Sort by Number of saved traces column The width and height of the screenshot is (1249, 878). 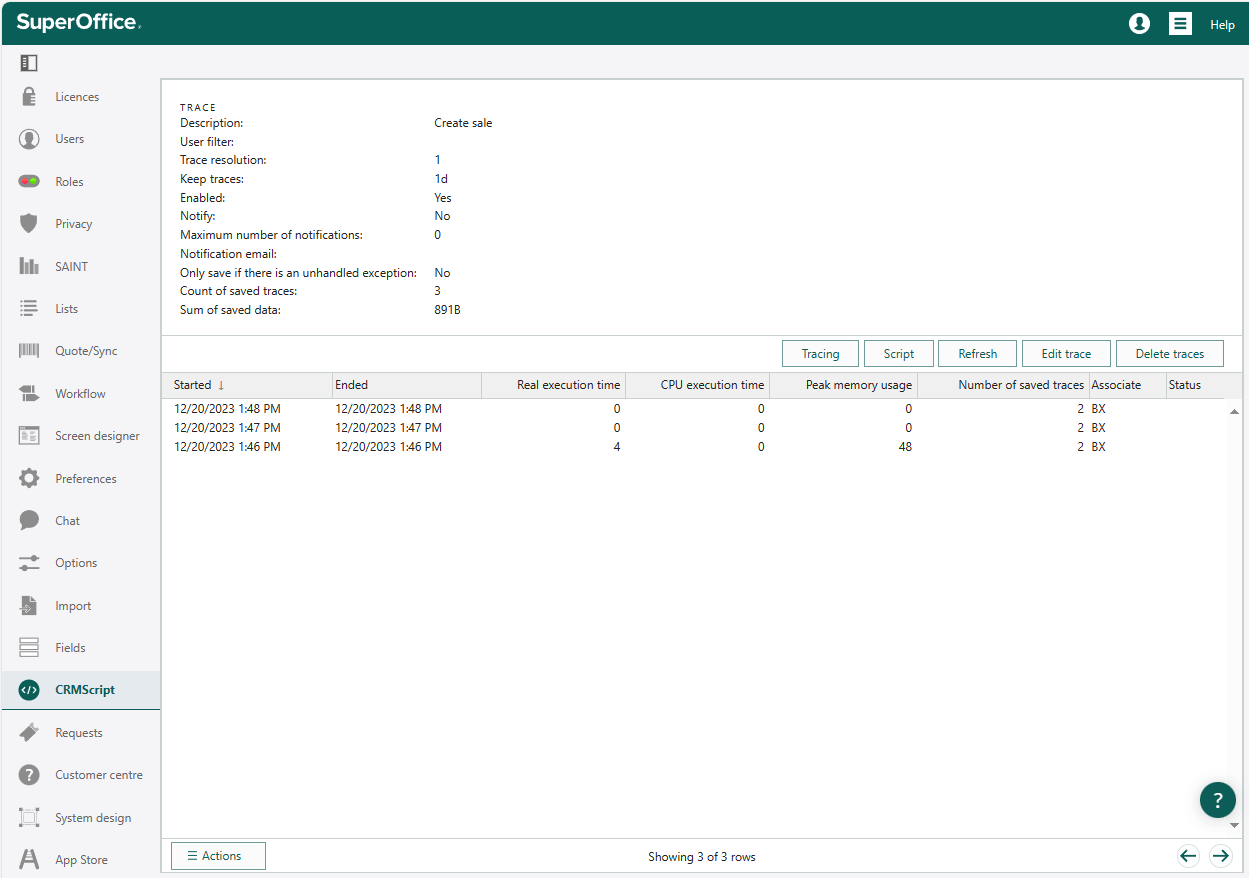(1003, 385)
